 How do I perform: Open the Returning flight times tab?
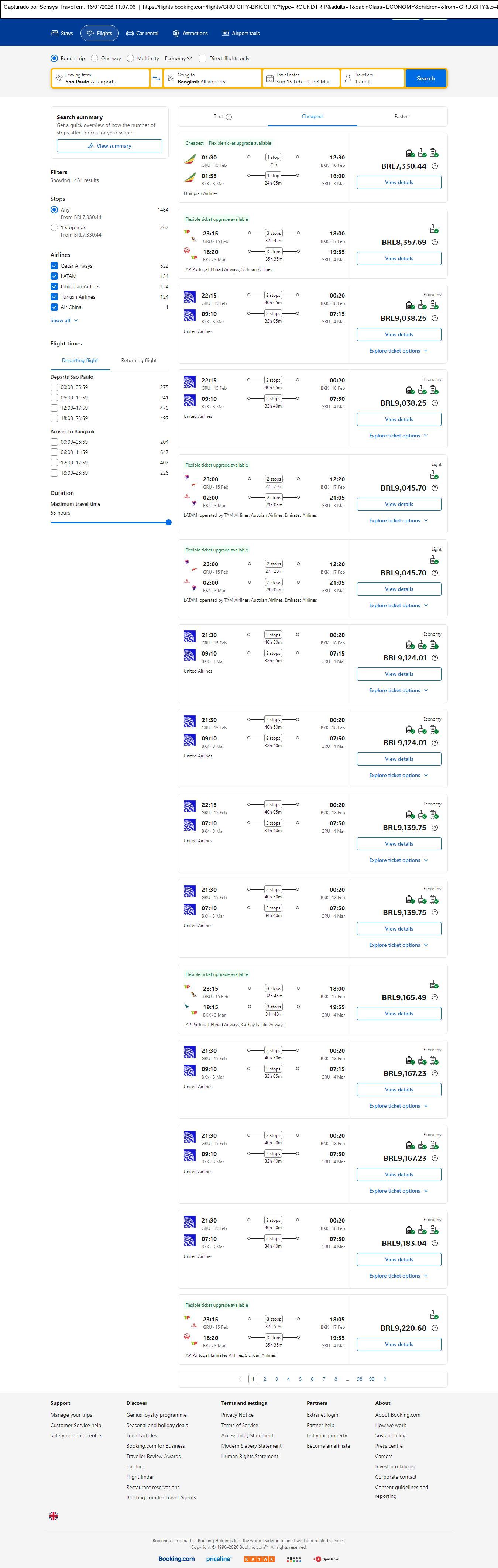[x=139, y=360]
